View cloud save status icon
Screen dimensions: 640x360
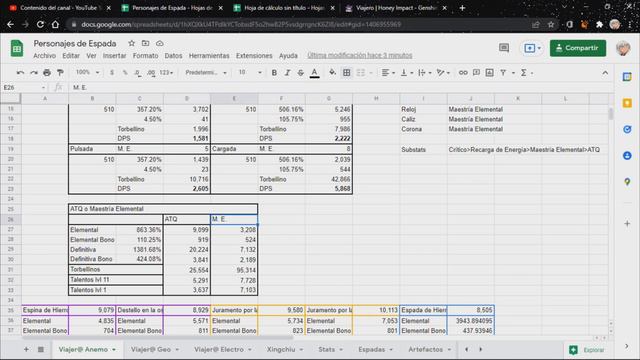(160, 43)
